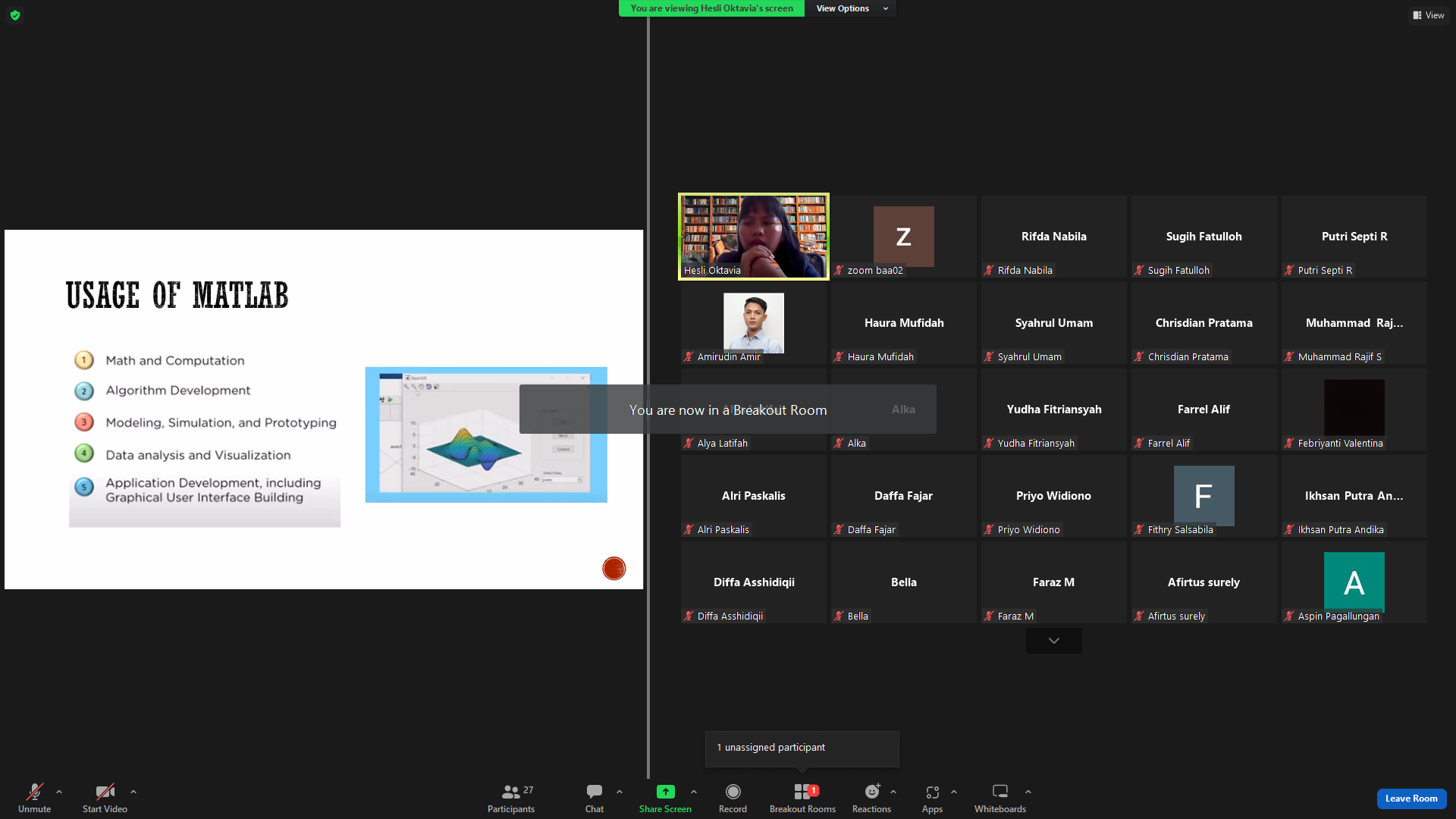Change layout with View button
This screenshot has height=819, width=1456.
pyautogui.click(x=1429, y=15)
